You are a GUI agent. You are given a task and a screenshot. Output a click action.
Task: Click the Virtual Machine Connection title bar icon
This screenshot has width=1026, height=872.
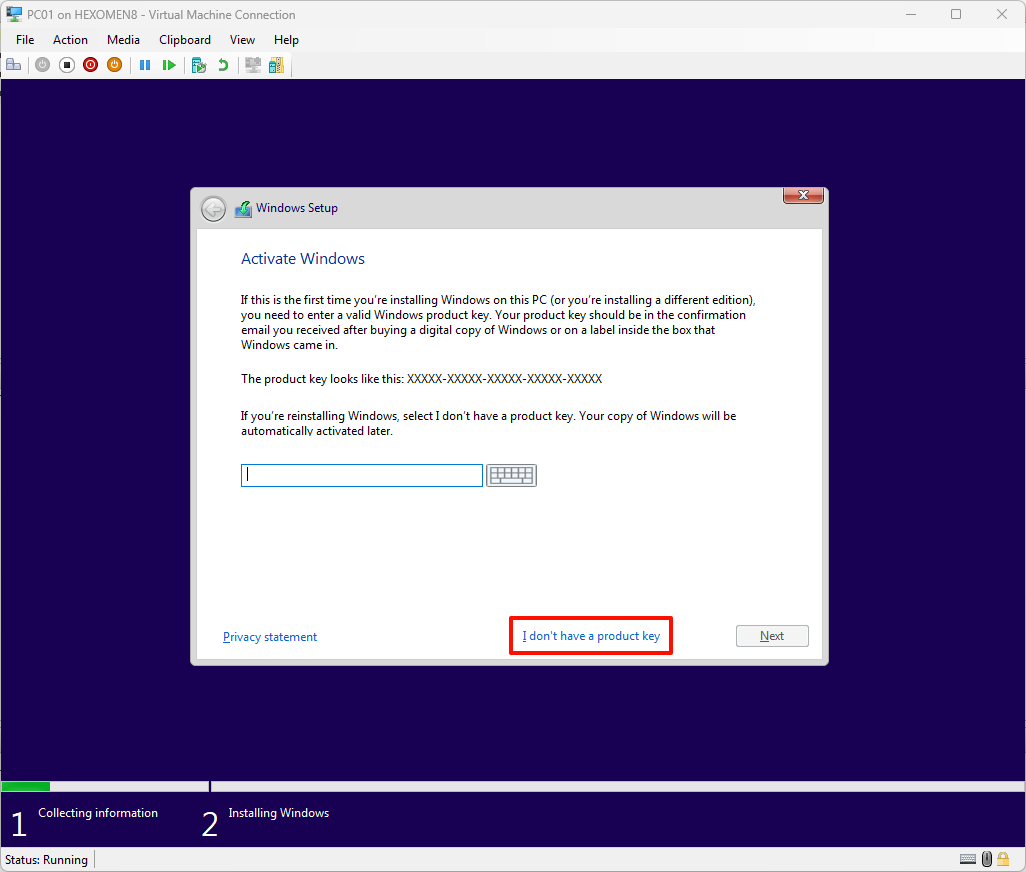point(14,14)
